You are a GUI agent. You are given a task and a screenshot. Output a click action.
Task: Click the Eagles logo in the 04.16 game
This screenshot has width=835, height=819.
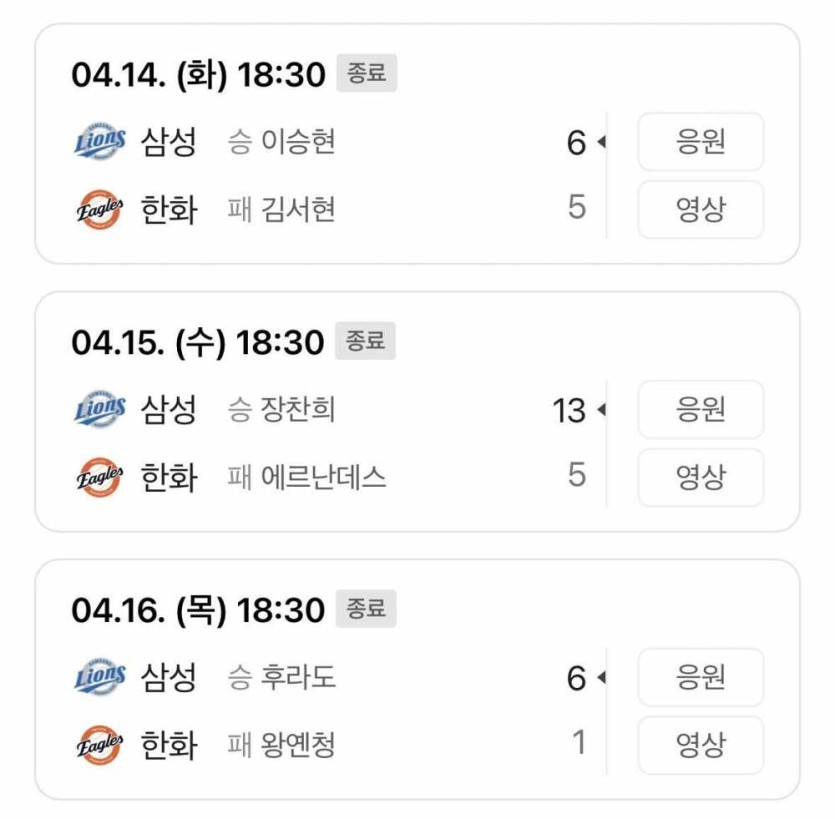pyautogui.click(x=100, y=745)
